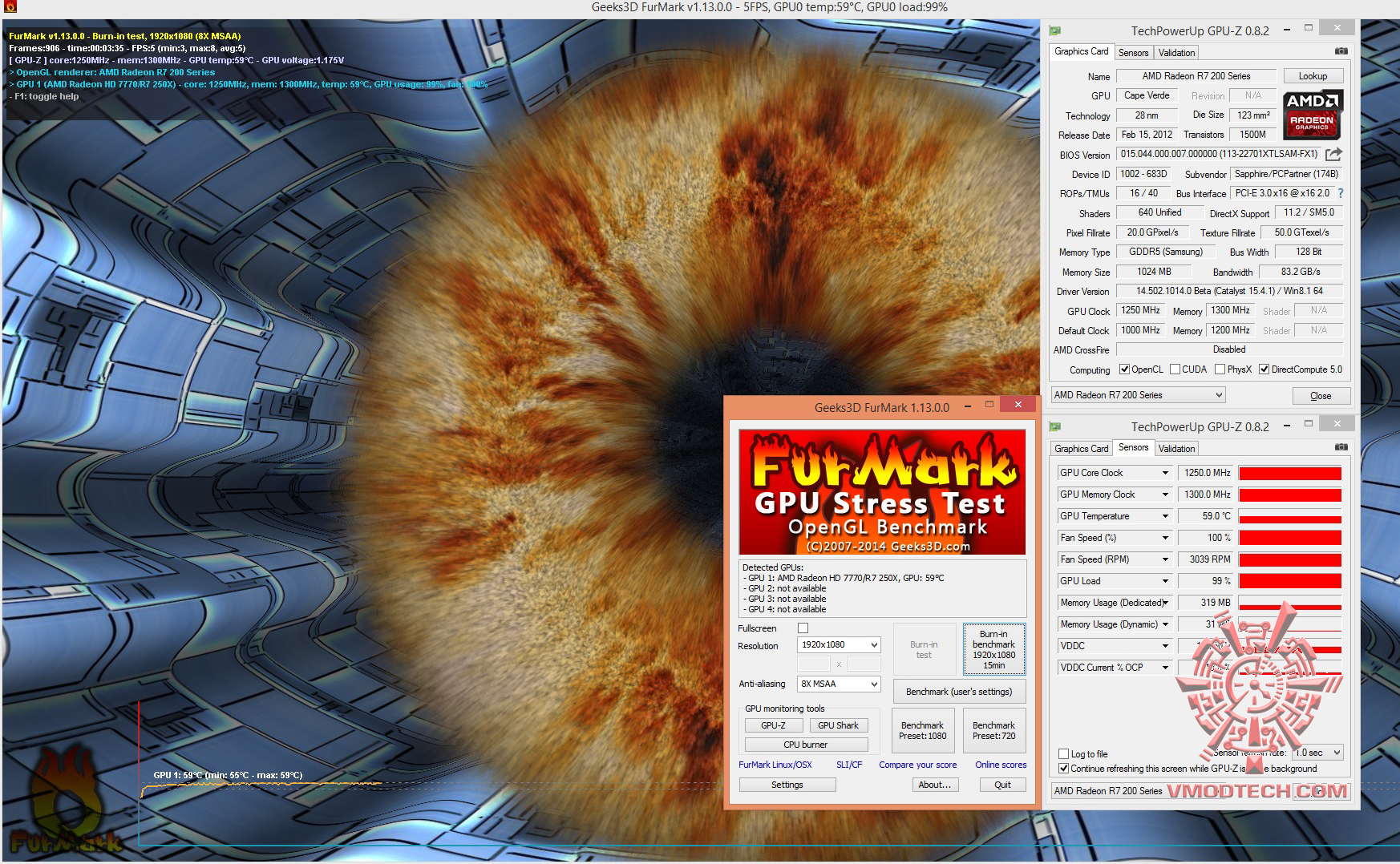Image resolution: width=1400 pixels, height=864 pixels.
Task: Toggle the DirectCompute 5.0 checkbox
Action: click(x=1264, y=369)
